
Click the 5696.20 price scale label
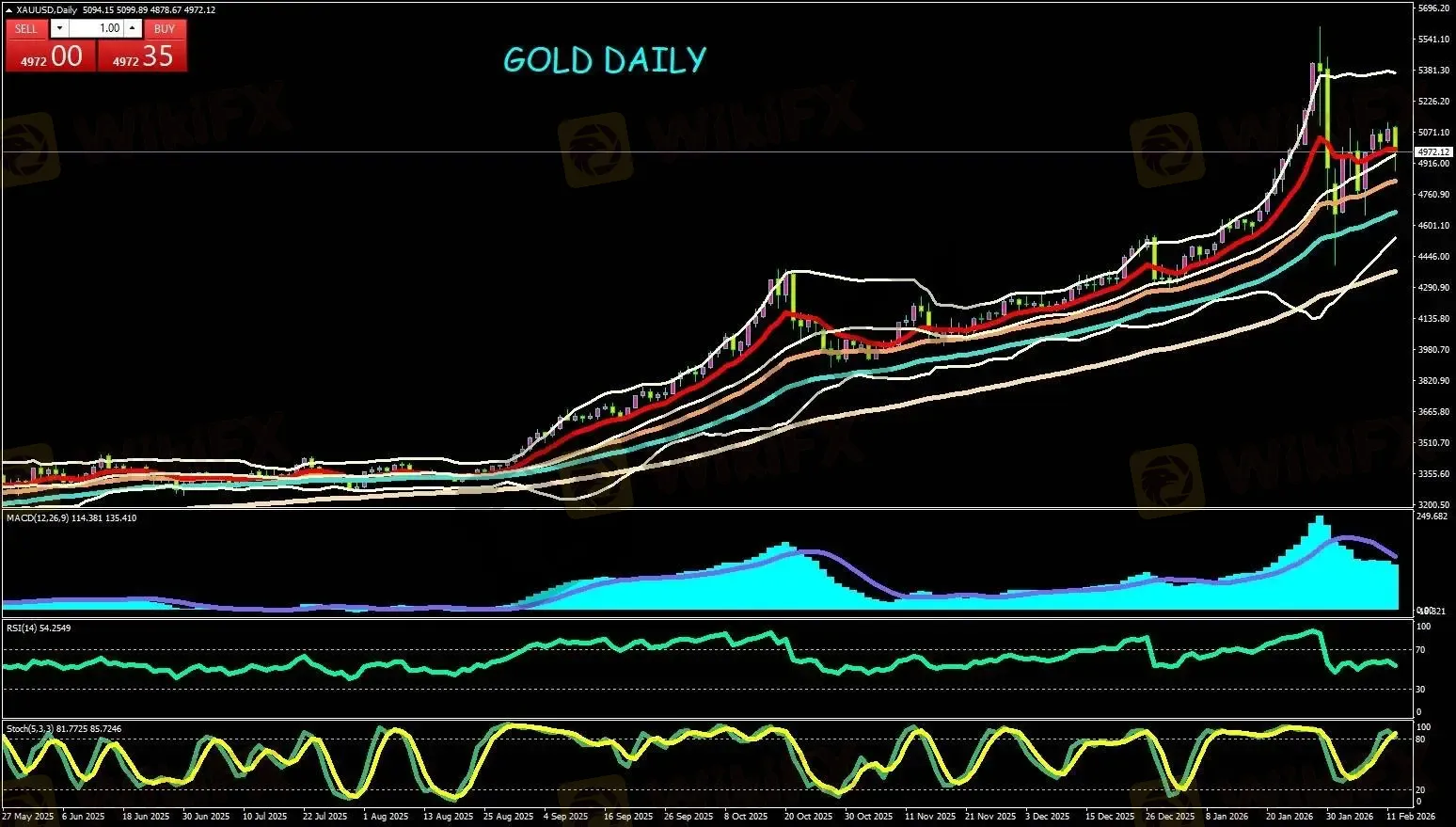pos(1433,8)
